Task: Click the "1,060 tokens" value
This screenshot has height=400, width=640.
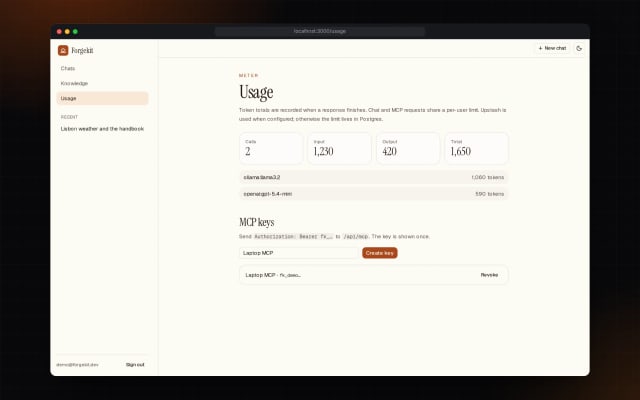Action: (487, 177)
